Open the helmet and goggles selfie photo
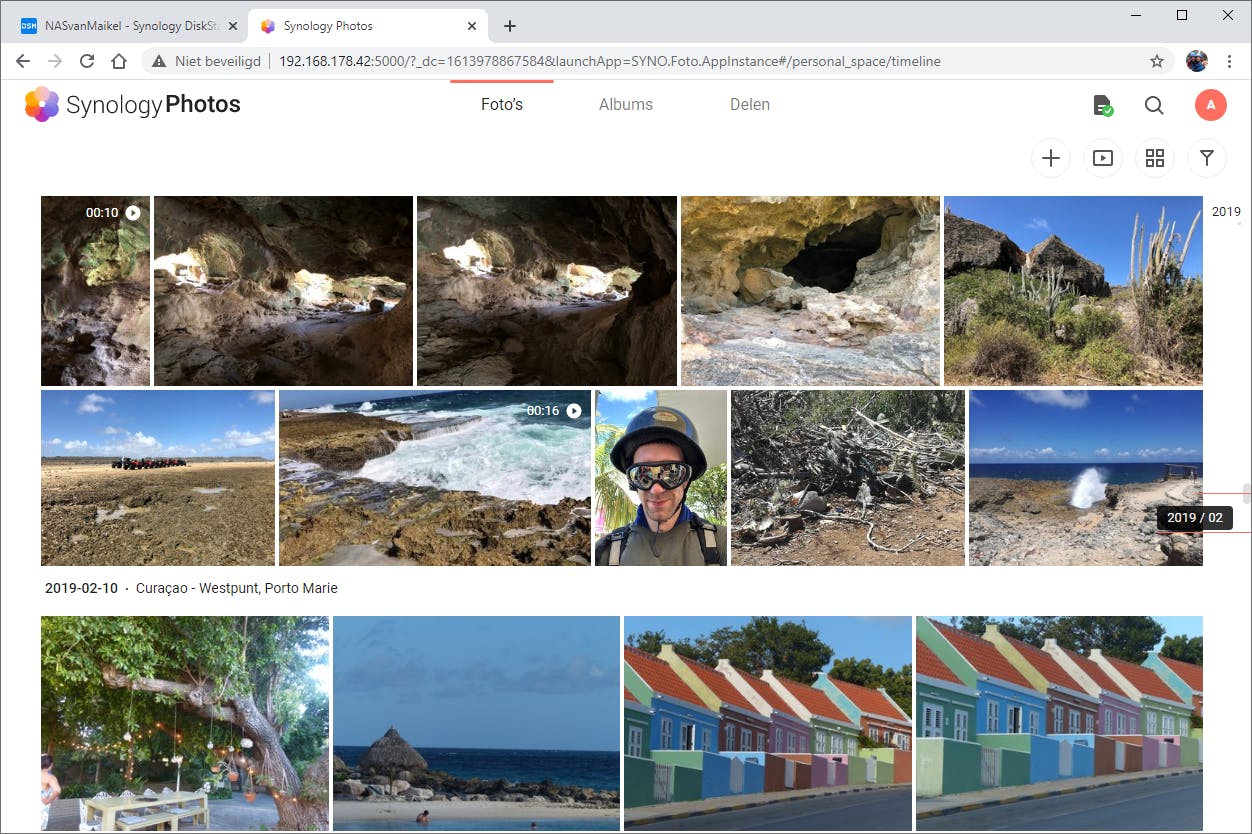The width and height of the screenshot is (1252, 834). tap(661, 478)
